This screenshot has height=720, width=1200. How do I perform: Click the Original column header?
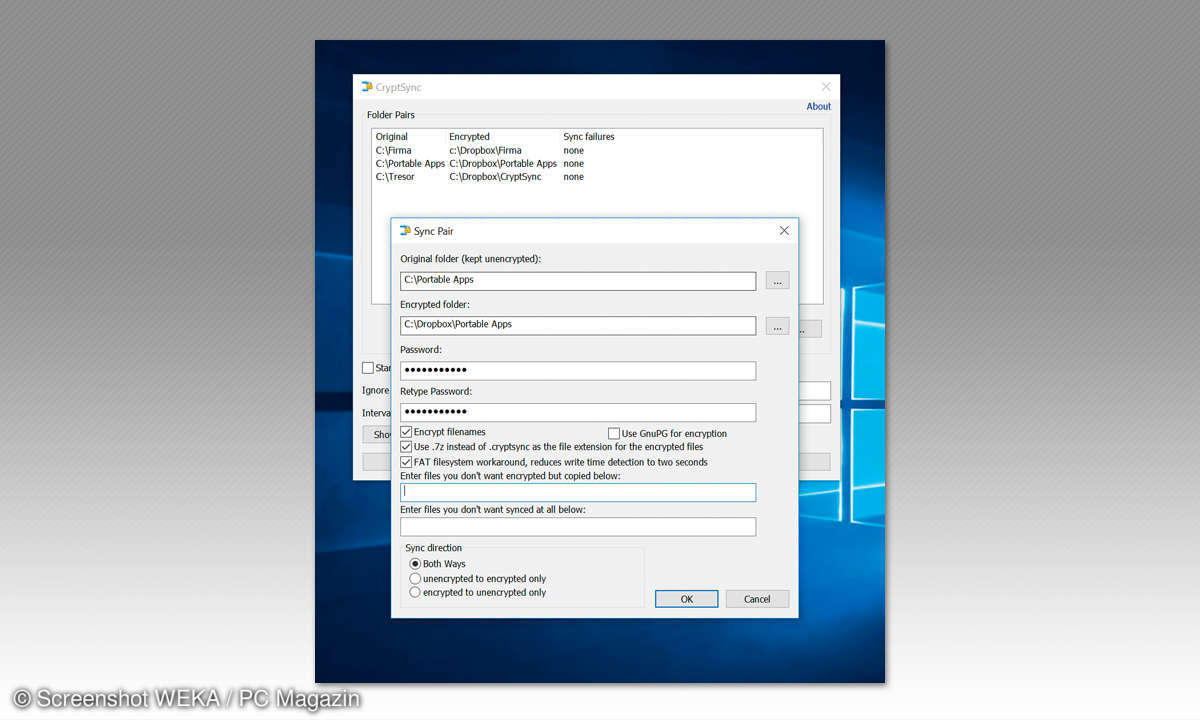coord(392,137)
